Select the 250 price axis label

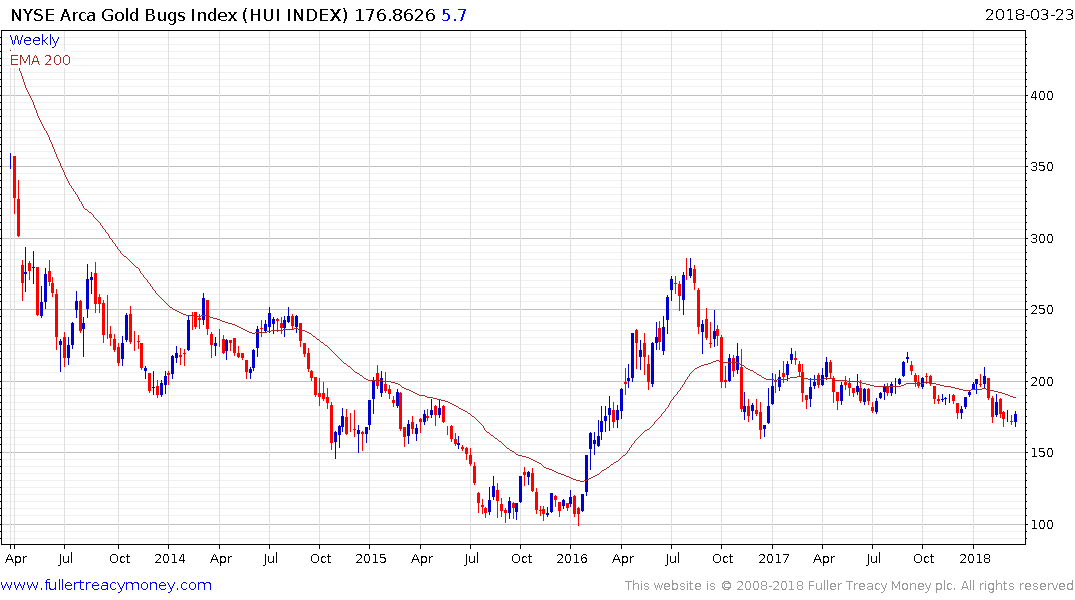1042,310
